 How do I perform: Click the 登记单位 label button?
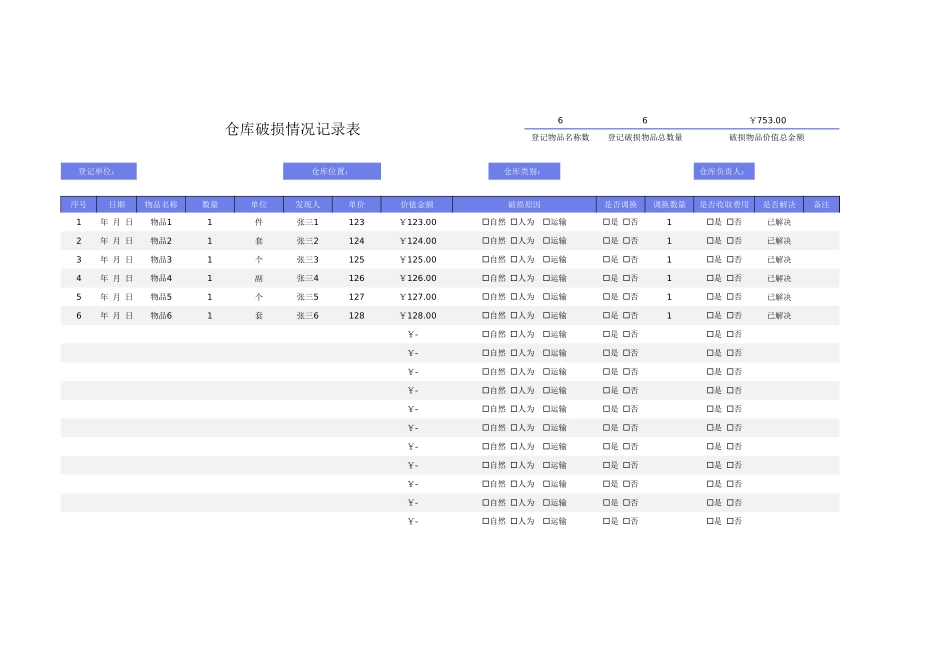(x=99, y=170)
